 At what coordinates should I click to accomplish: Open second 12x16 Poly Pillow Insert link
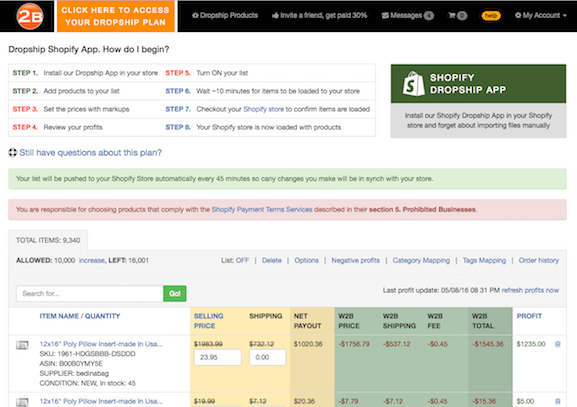click(101, 401)
